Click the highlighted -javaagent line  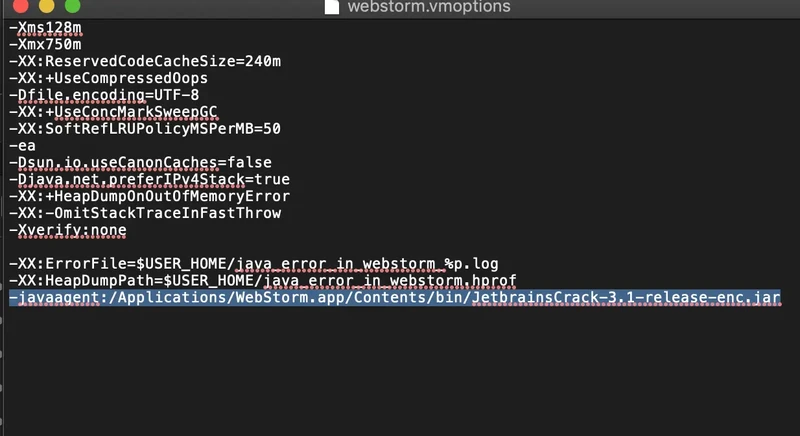pyautogui.click(x=300, y=298)
